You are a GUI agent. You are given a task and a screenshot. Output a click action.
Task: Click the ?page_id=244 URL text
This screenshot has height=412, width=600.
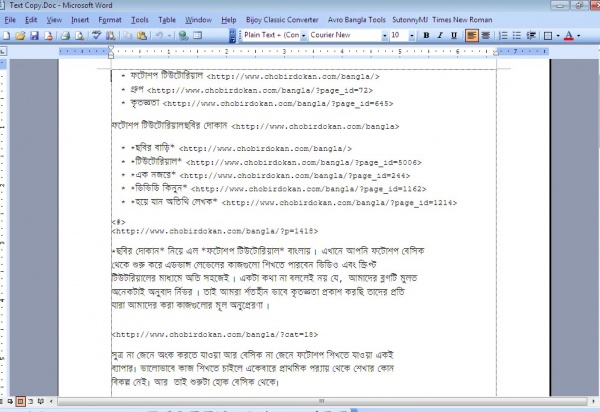coord(295,176)
